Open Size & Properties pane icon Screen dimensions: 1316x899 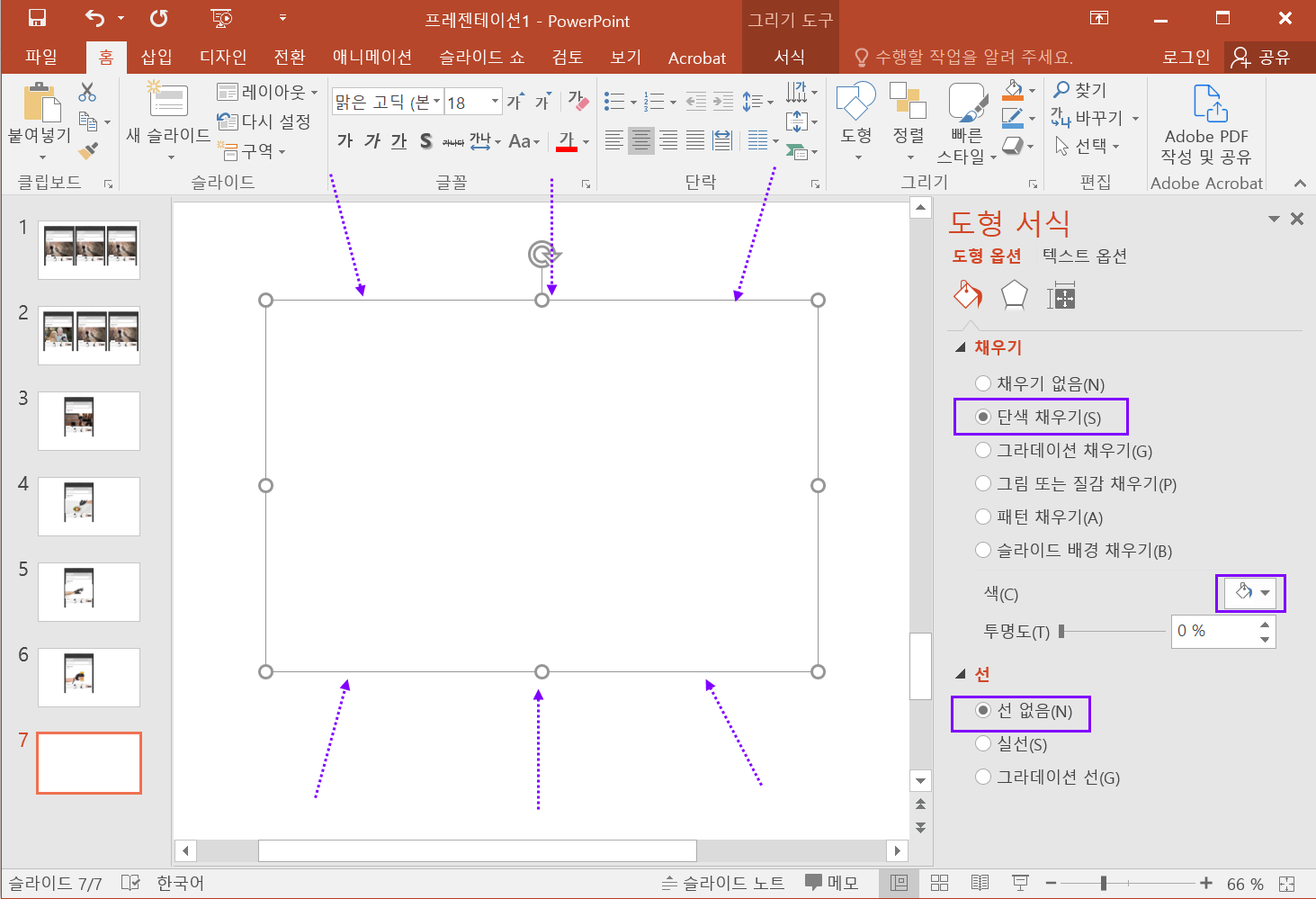pos(1061,295)
